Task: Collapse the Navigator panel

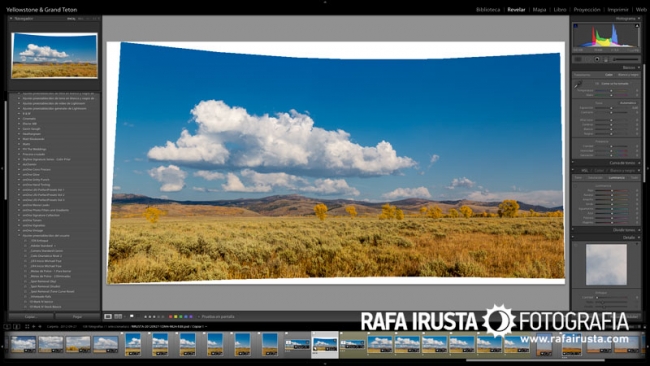Action: 11,19
